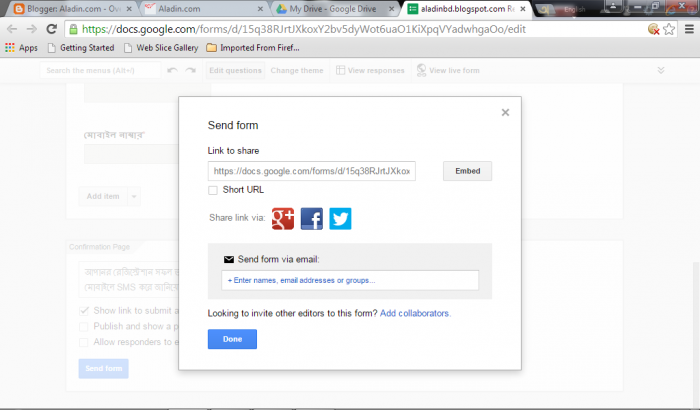Viewport: 700px width, 410px height.
Task: Switch to the Aladin.com tab
Action: point(205,8)
